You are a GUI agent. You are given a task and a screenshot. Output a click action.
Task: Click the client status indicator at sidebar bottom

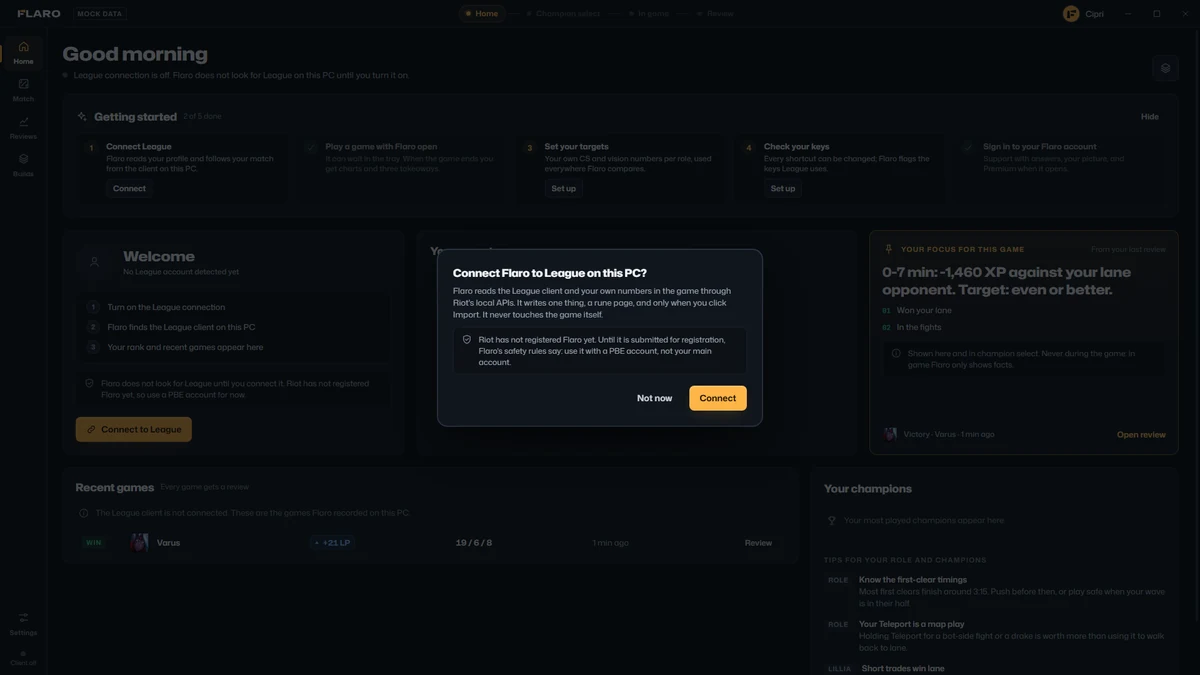coord(23,658)
